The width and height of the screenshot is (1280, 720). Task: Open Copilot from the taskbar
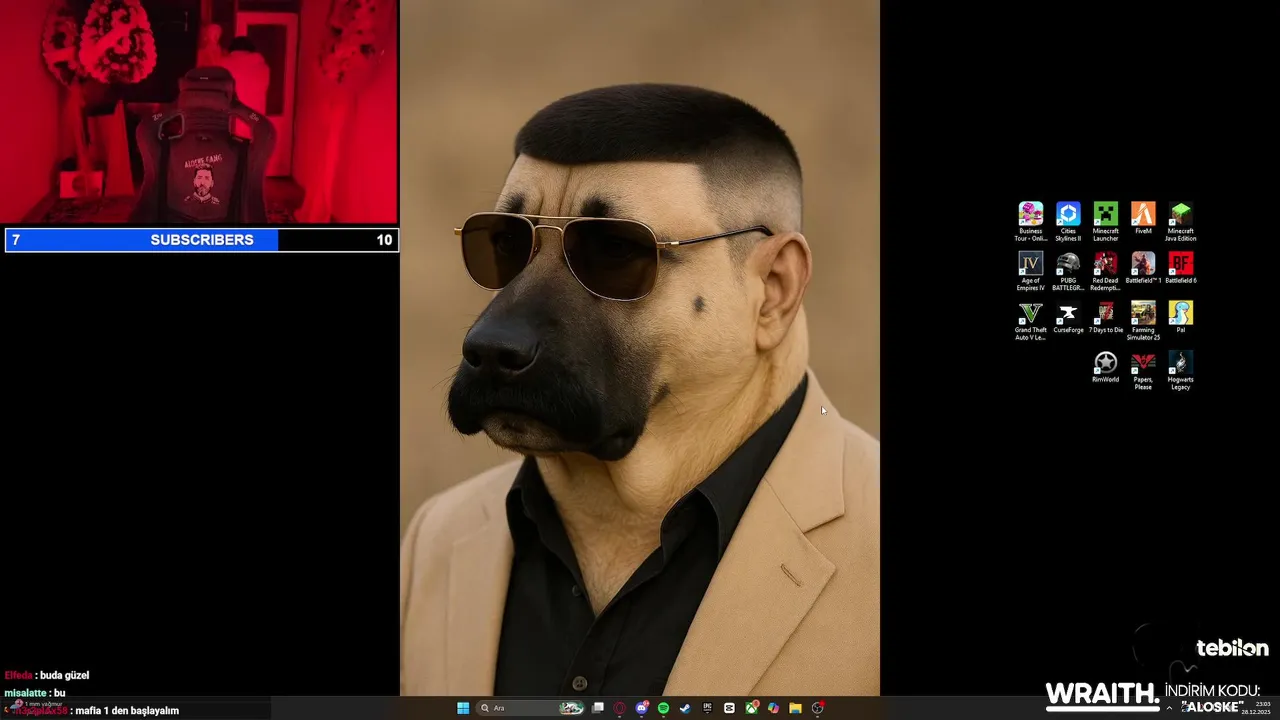pyautogui.click(x=773, y=708)
